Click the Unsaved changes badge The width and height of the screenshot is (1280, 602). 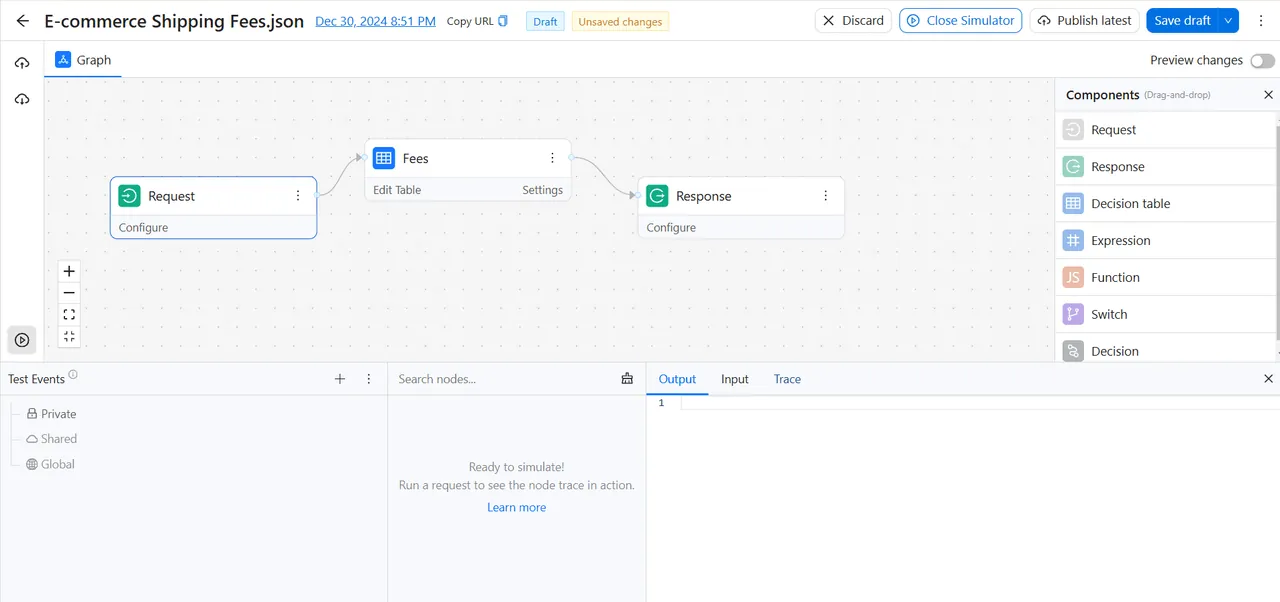point(620,21)
